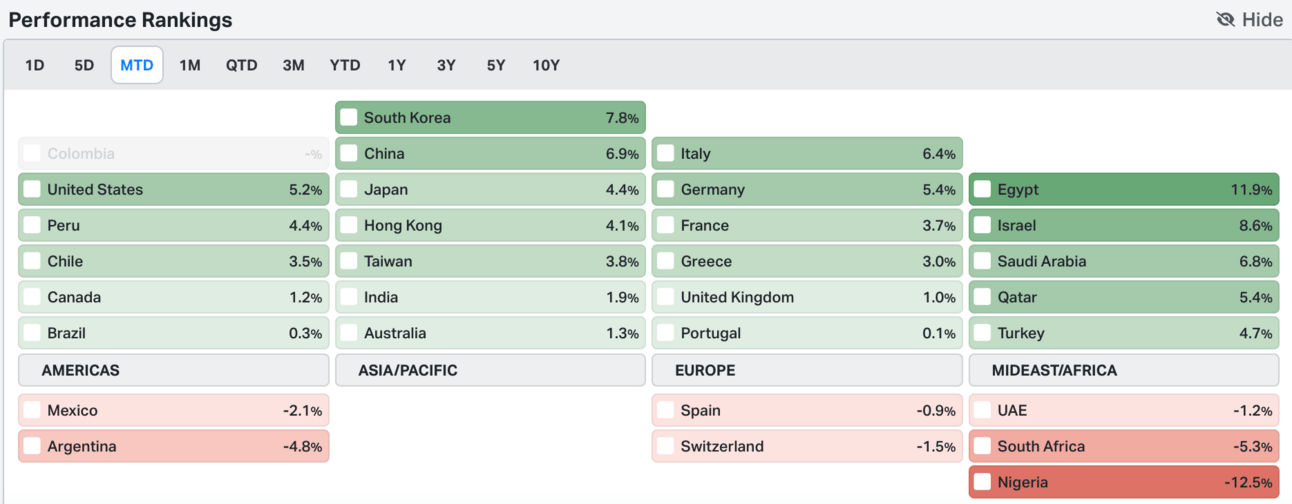Select the Germany checkbox
The image size is (1292, 504).
pyautogui.click(x=666, y=190)
